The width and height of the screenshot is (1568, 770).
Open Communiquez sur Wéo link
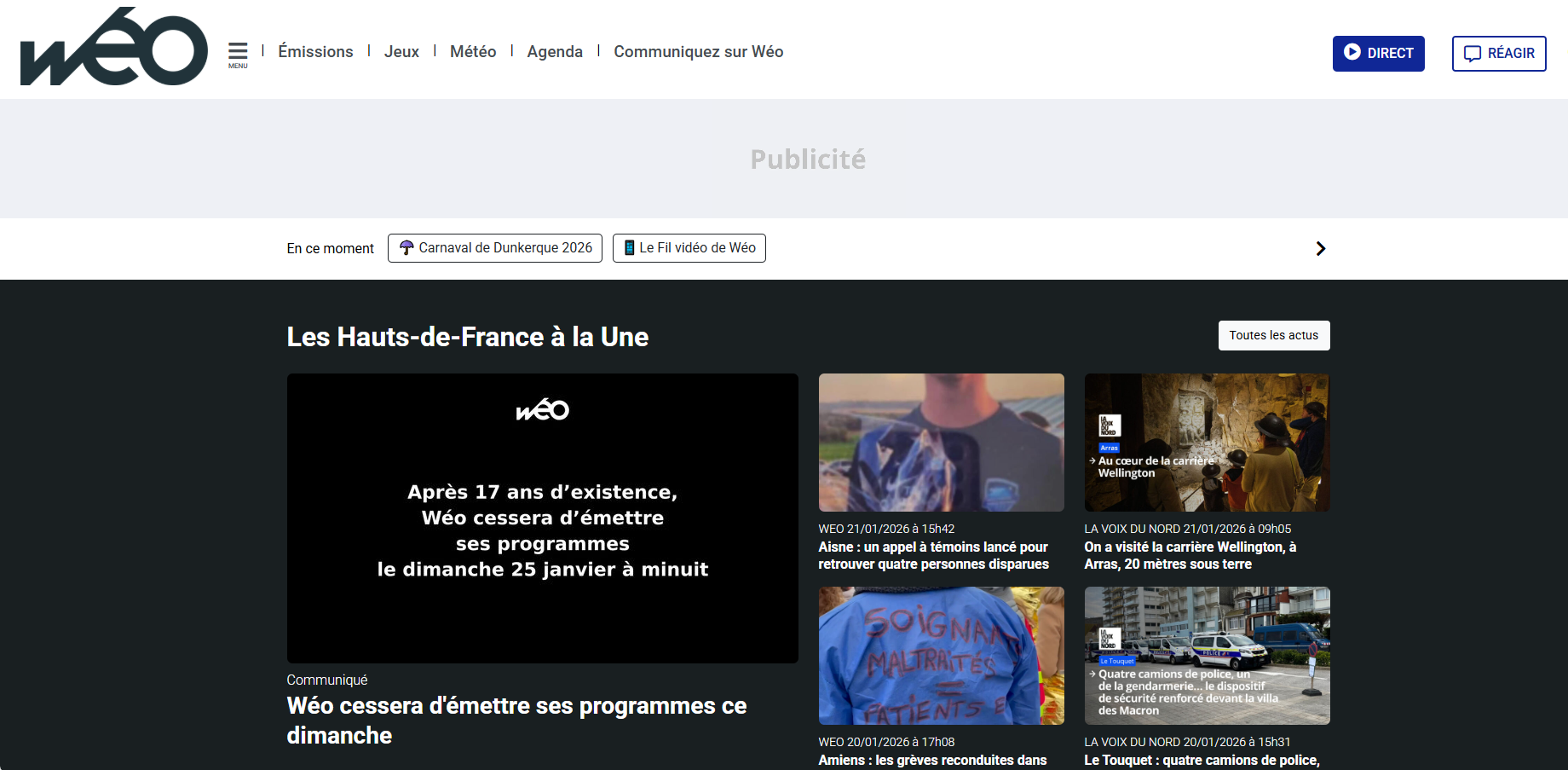click(698, 52)
